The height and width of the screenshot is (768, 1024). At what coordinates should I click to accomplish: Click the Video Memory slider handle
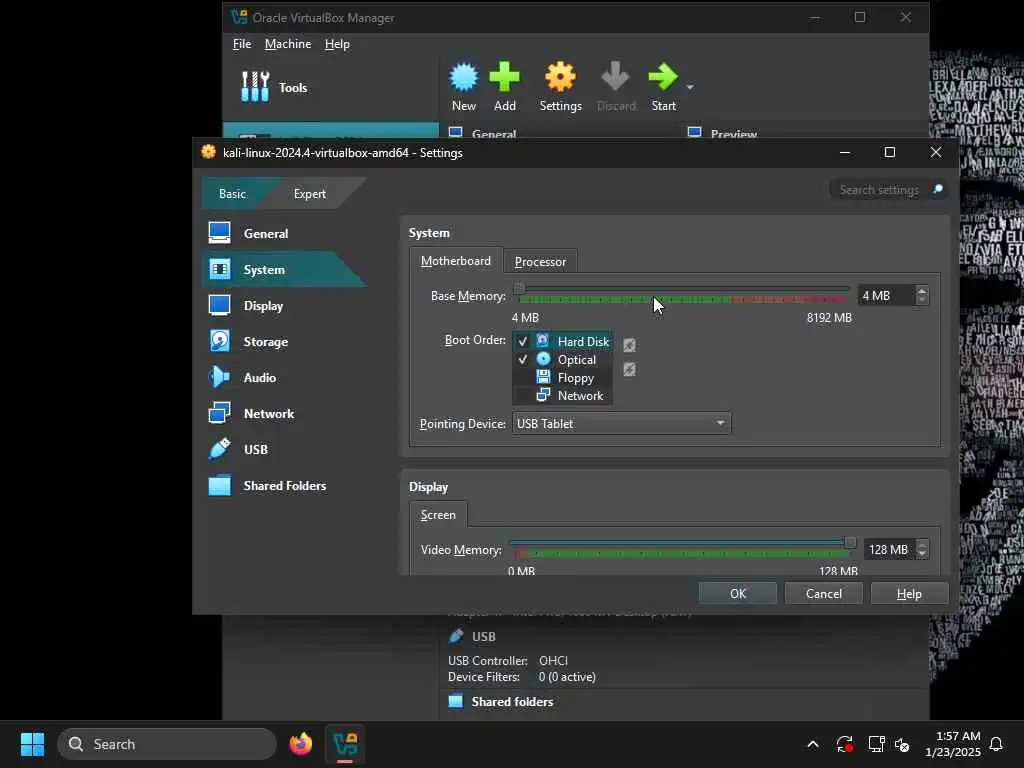[850, 542]
